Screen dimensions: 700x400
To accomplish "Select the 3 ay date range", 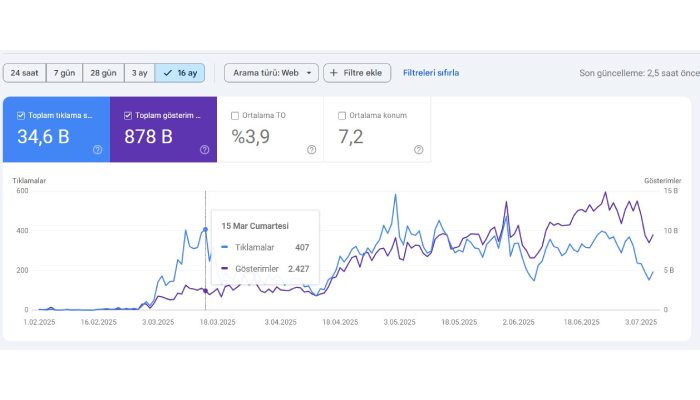I will [x=140, y=73].
